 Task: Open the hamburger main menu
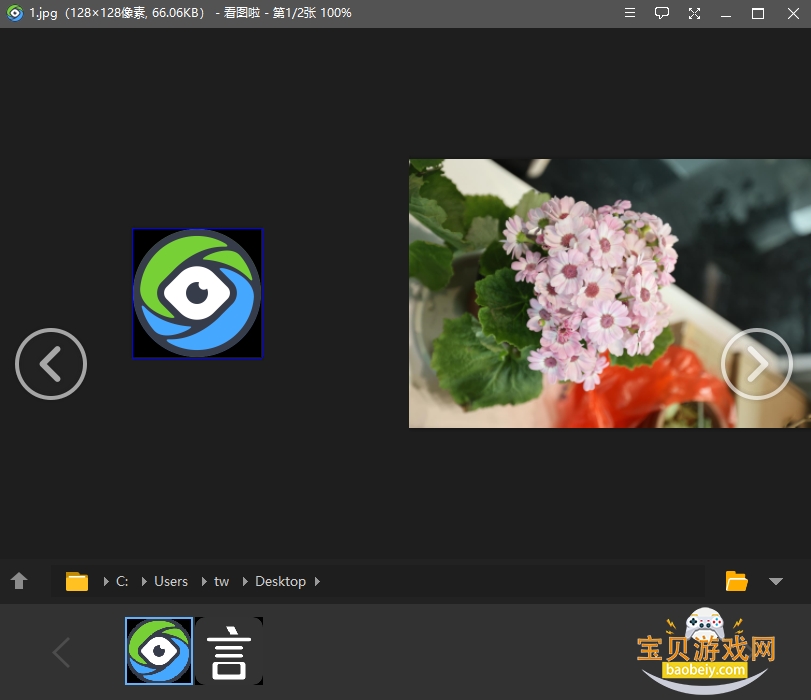coord(629,13)
